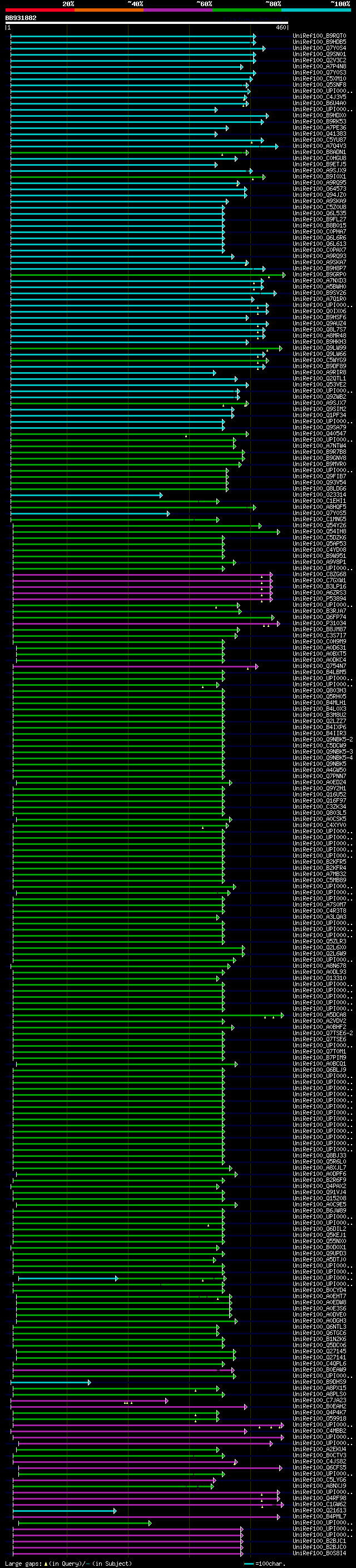
Task: Select the UniRef100_B6U4A0 label
Action: [319, 103]
